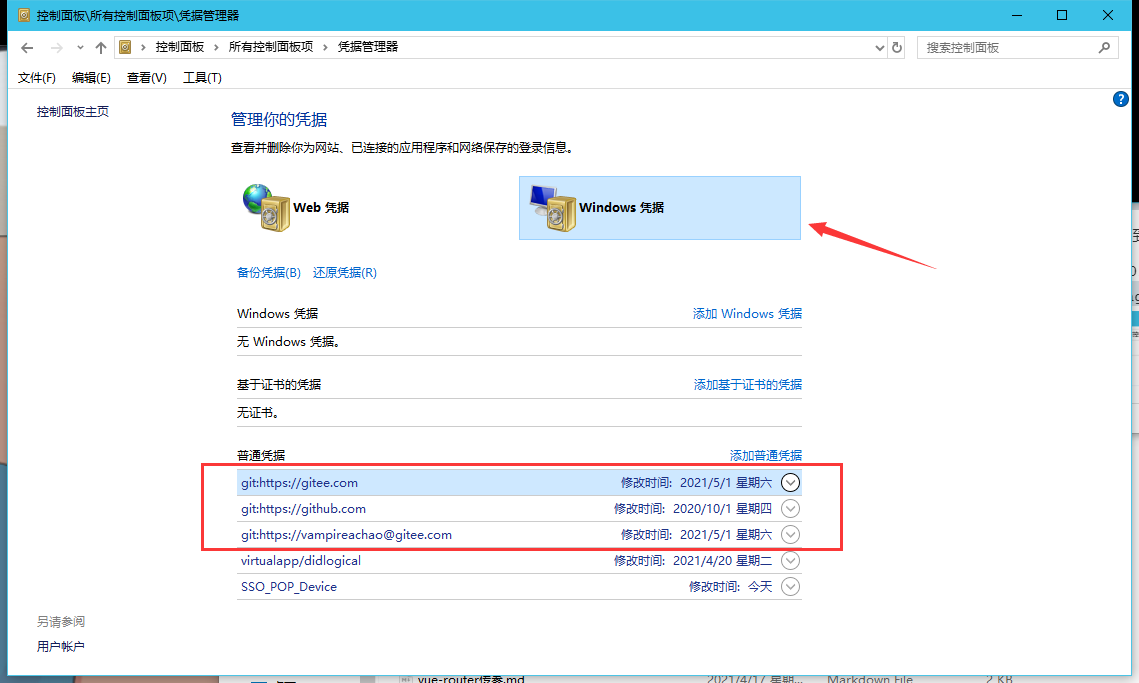Image resolution: width=1139 pixels, height=683 pixels.
Task: Click the back navigation arrow
Action: click(28, 48)
